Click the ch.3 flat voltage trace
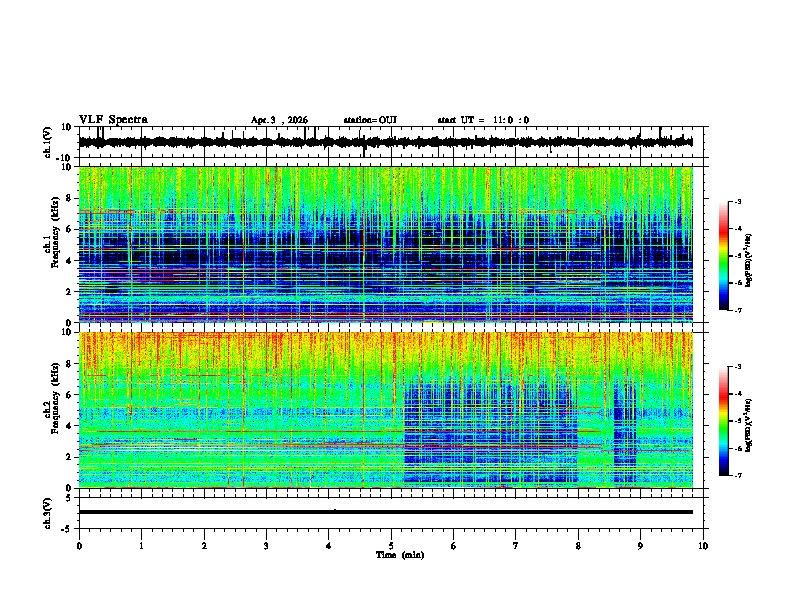 [x=385, y=512]
